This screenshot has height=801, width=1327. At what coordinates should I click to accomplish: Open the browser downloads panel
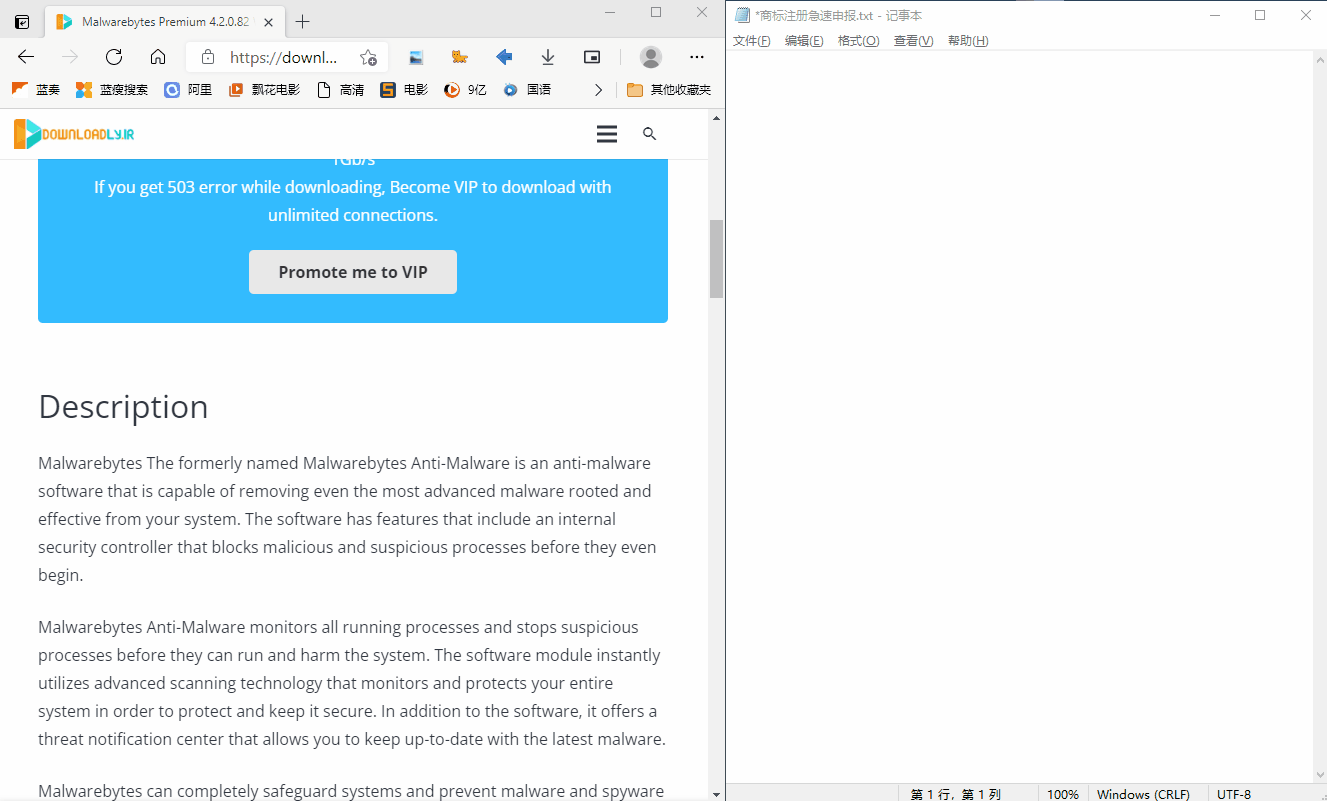(548, 57)
